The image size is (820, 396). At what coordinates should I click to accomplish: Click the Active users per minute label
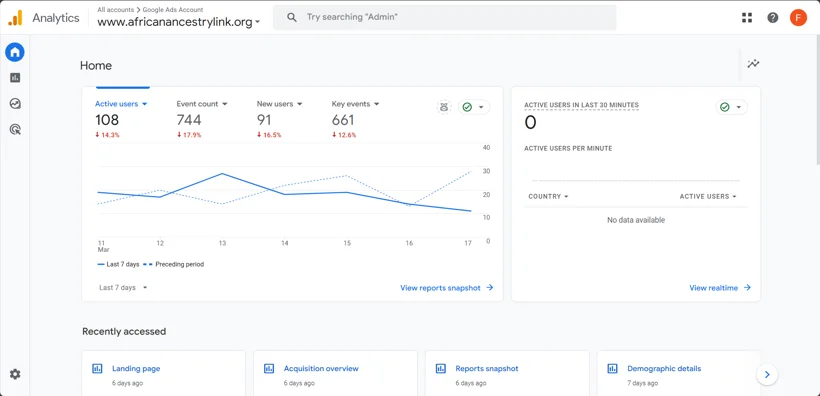click(x=568, y=149)
